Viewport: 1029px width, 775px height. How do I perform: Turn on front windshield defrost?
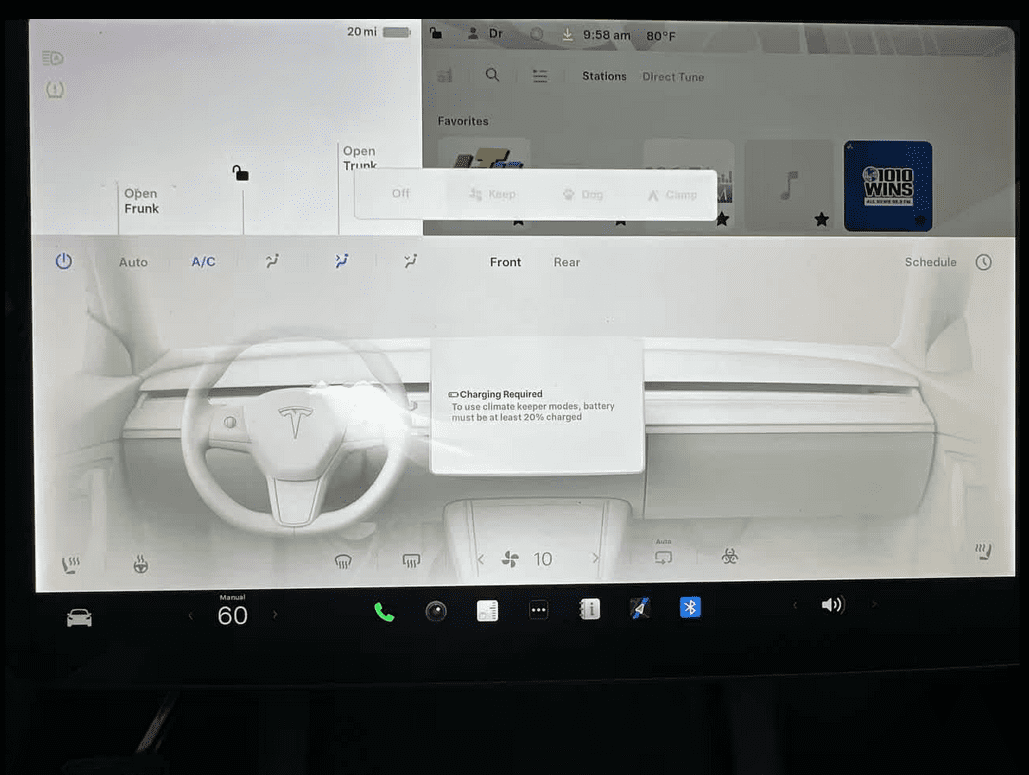[343, 561]
